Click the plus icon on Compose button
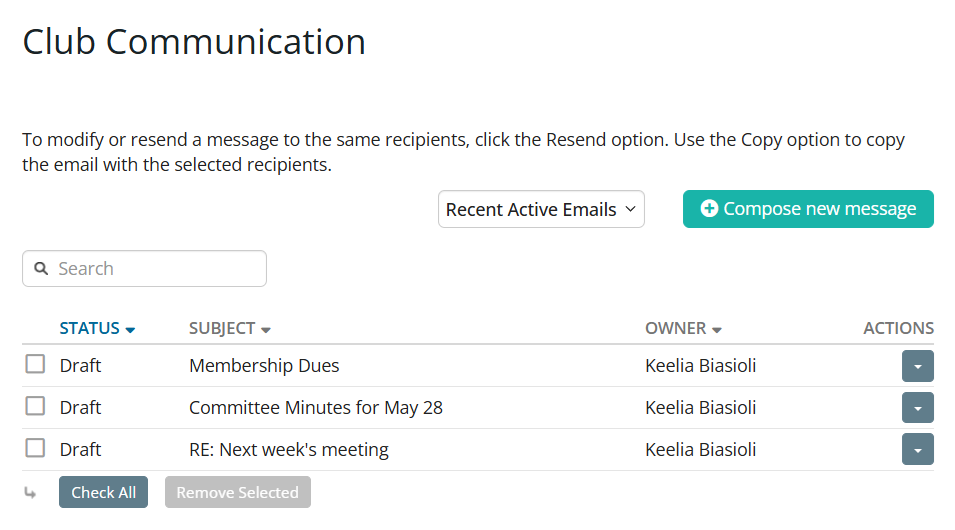The image size is (955, 530). coord(709,209)
